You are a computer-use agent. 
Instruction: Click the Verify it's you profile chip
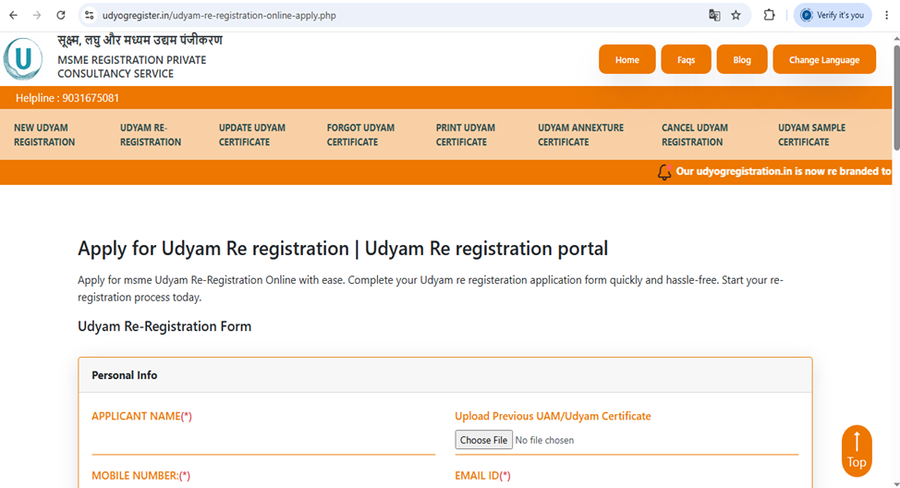point(833,16)
